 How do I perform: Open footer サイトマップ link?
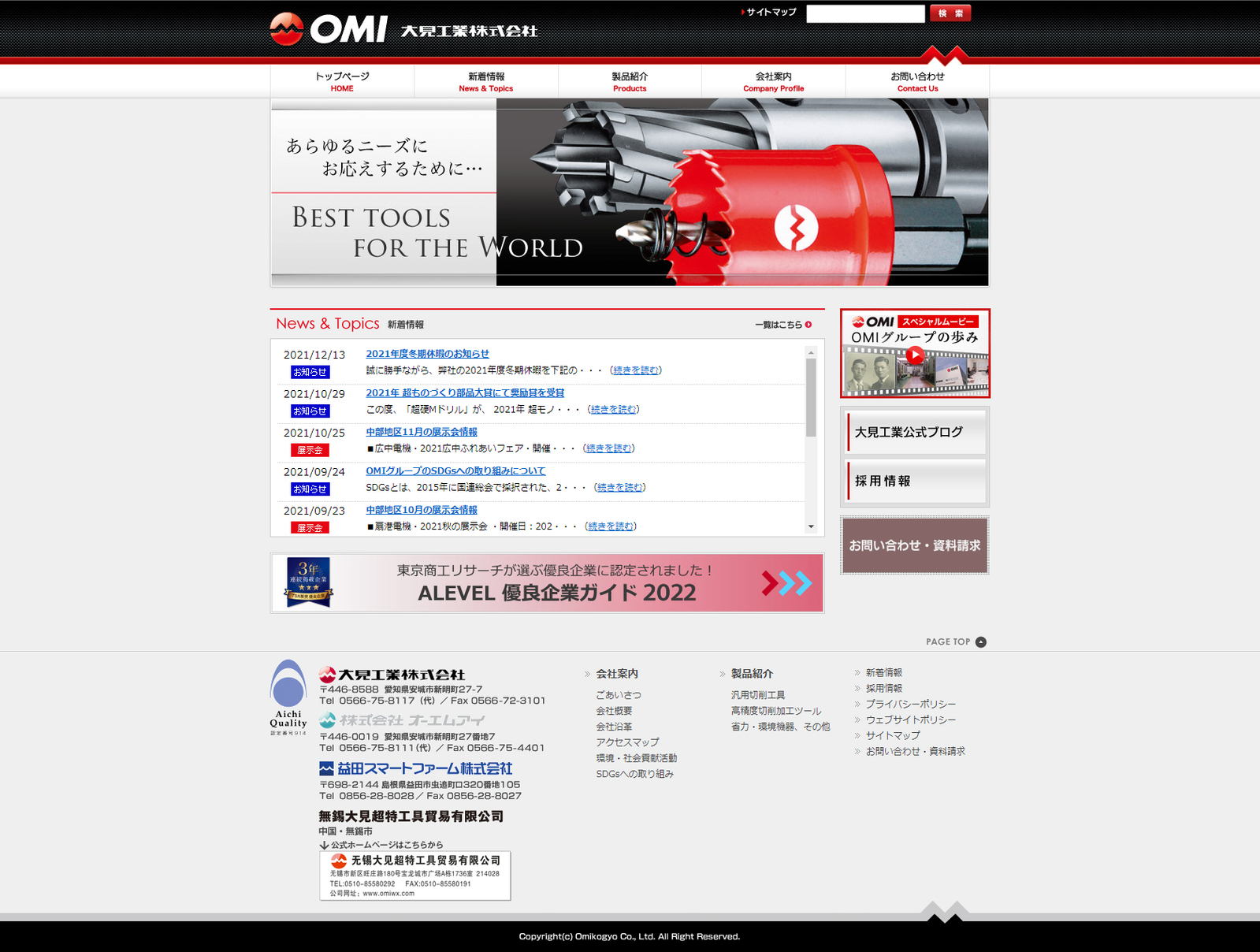(893, 736)
